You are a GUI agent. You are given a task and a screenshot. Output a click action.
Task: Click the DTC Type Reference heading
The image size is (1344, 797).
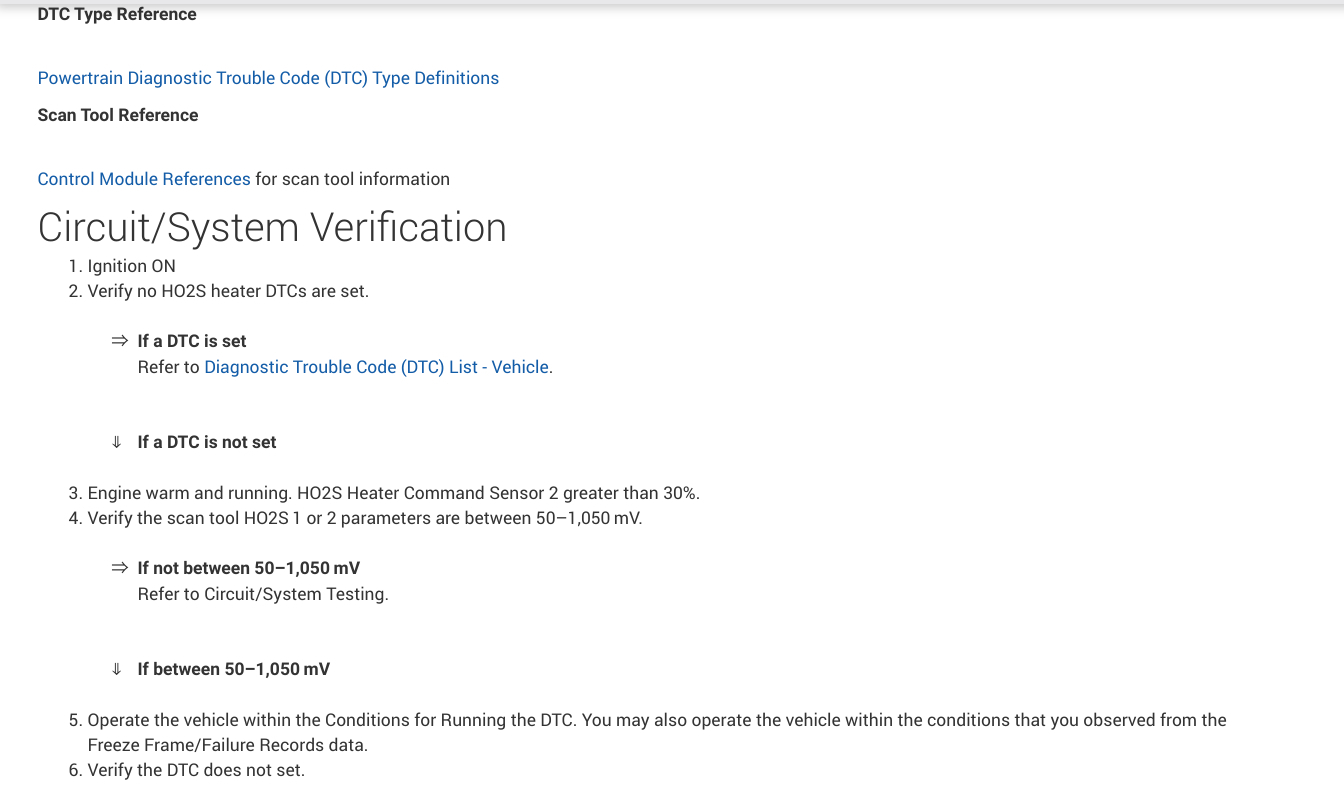pos(117,15)
